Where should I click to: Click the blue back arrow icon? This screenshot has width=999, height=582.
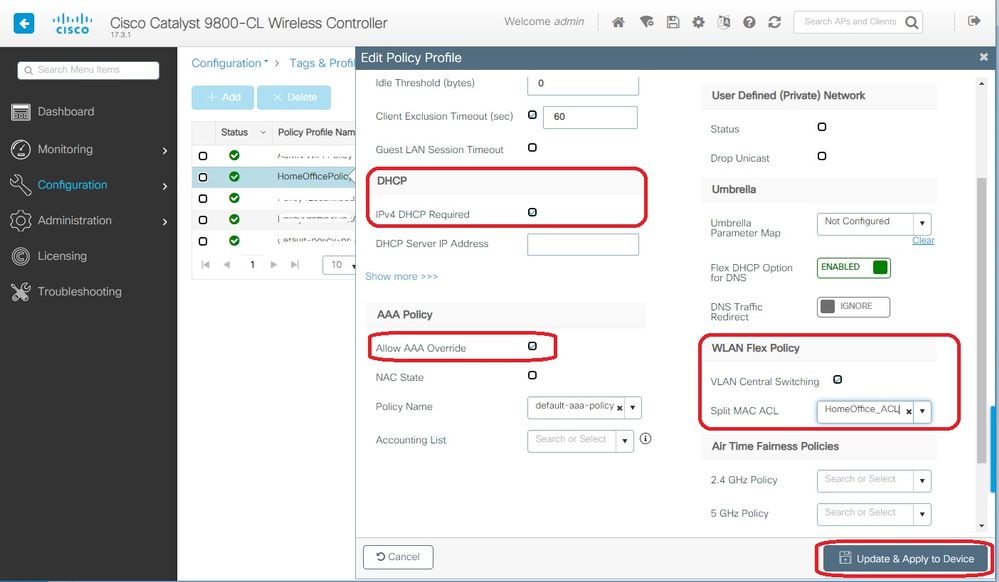(x=24, y=24)
